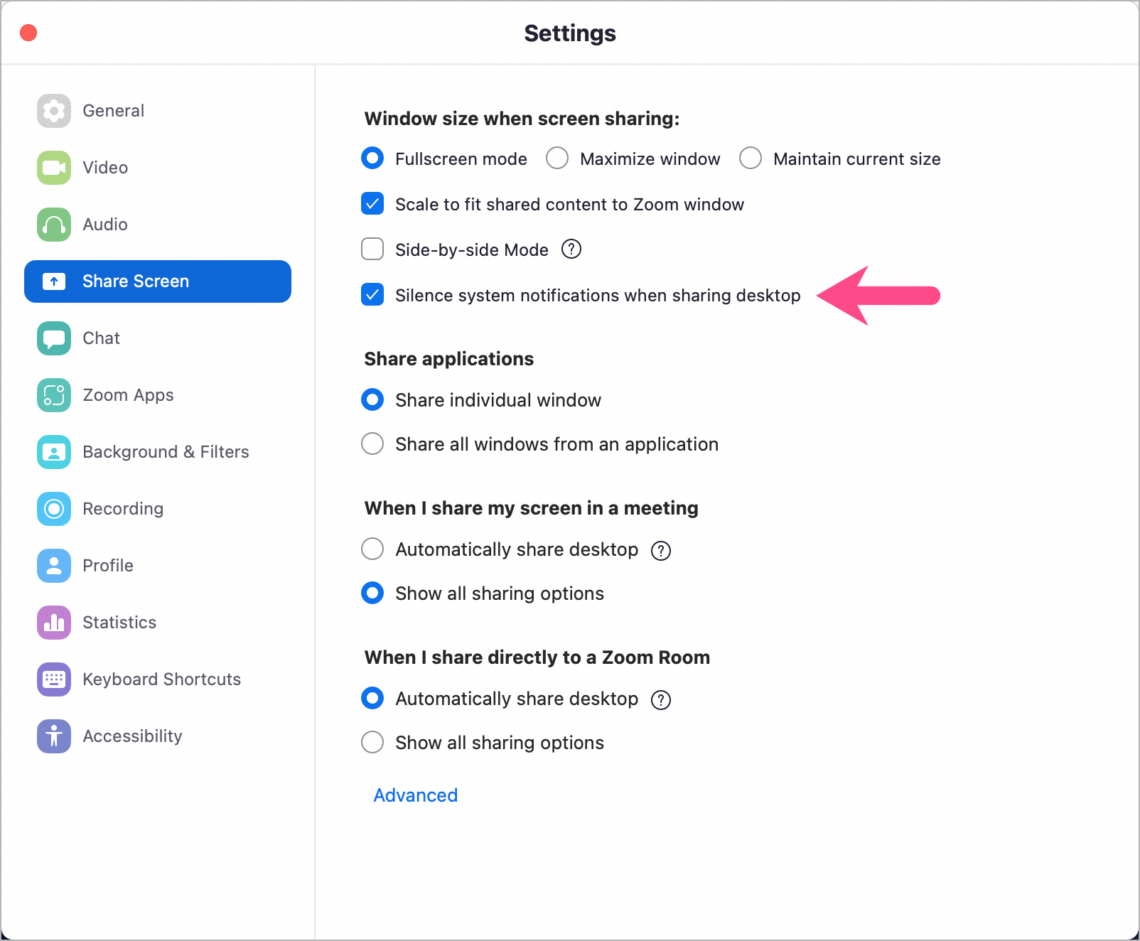Open Audio settings via headphone icon

coord(53,224)
